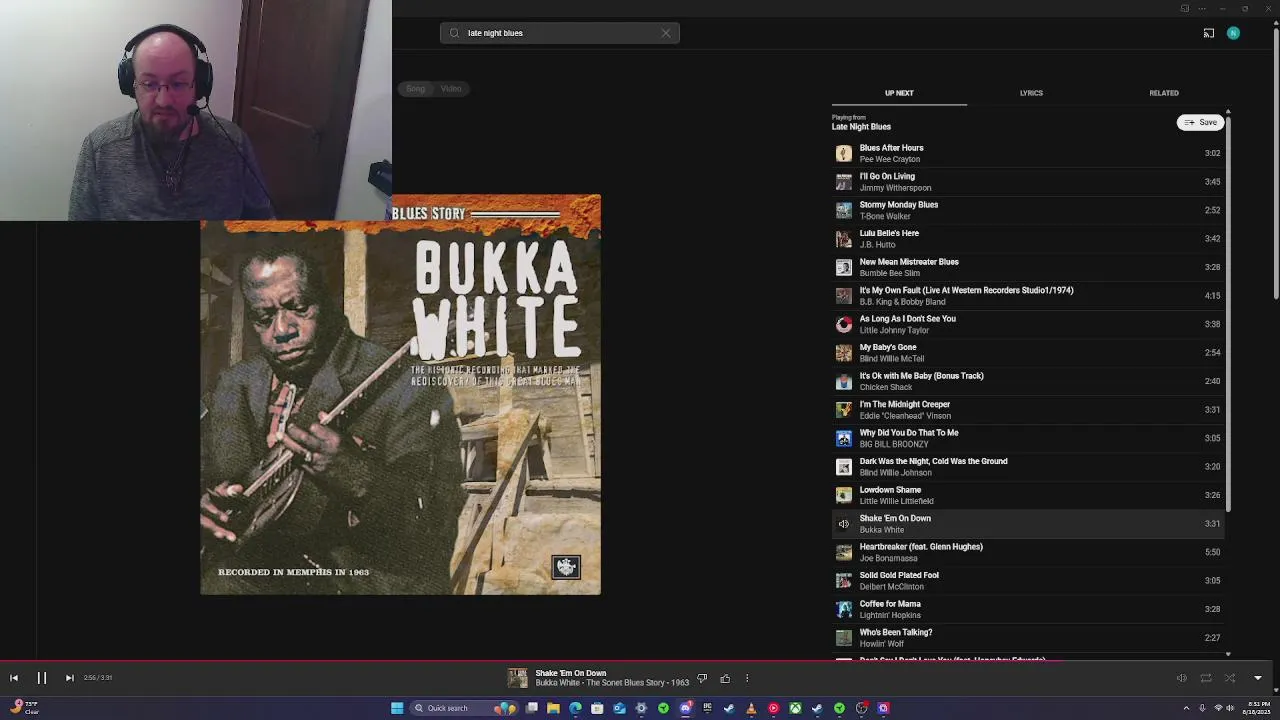1280x720 pixels.
Task: Like Shake 'Em On Down
Action: [x=725, y=679]
